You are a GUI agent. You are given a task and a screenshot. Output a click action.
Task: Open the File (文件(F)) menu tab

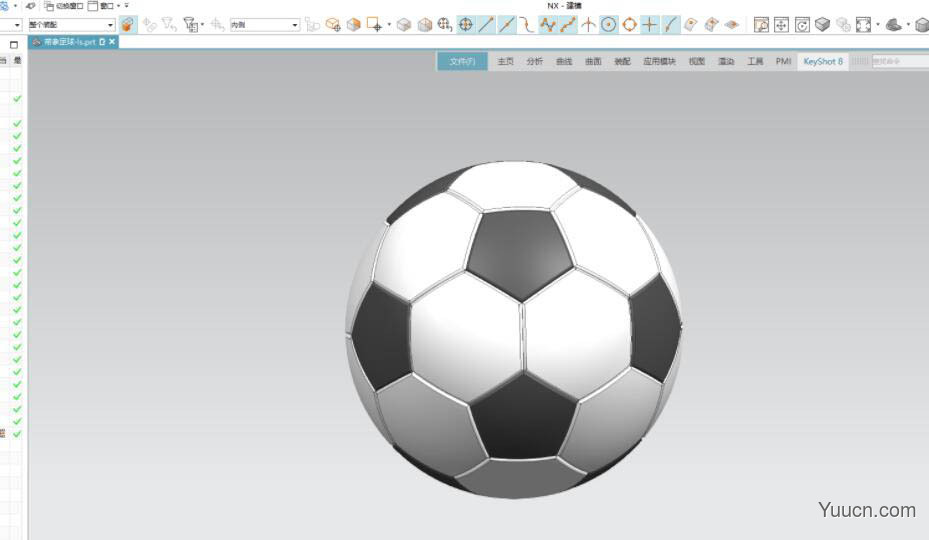(x=462, y=62)
